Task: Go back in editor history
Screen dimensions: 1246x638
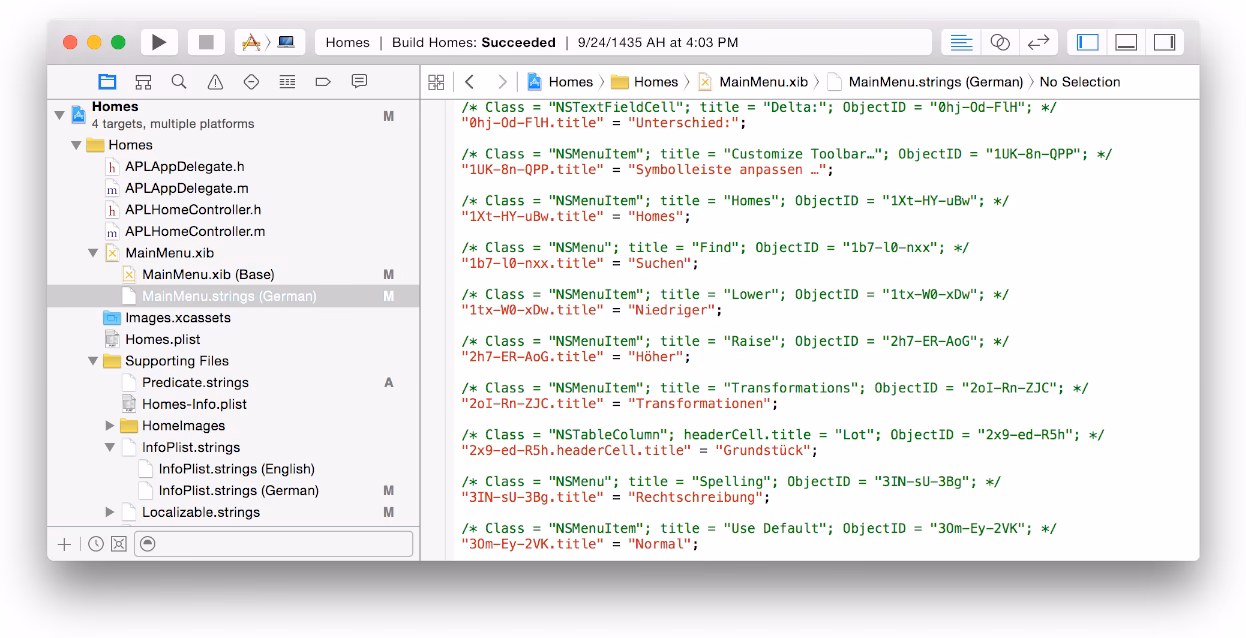Action: [469, 82]
